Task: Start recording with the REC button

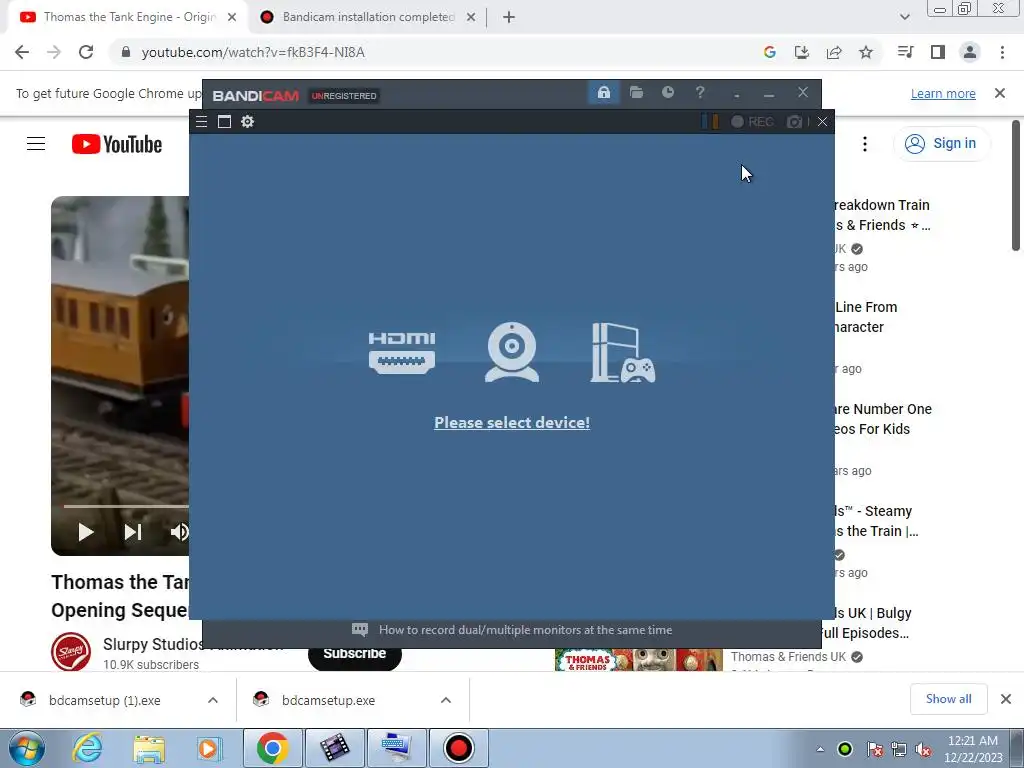Action: point(752,121)
